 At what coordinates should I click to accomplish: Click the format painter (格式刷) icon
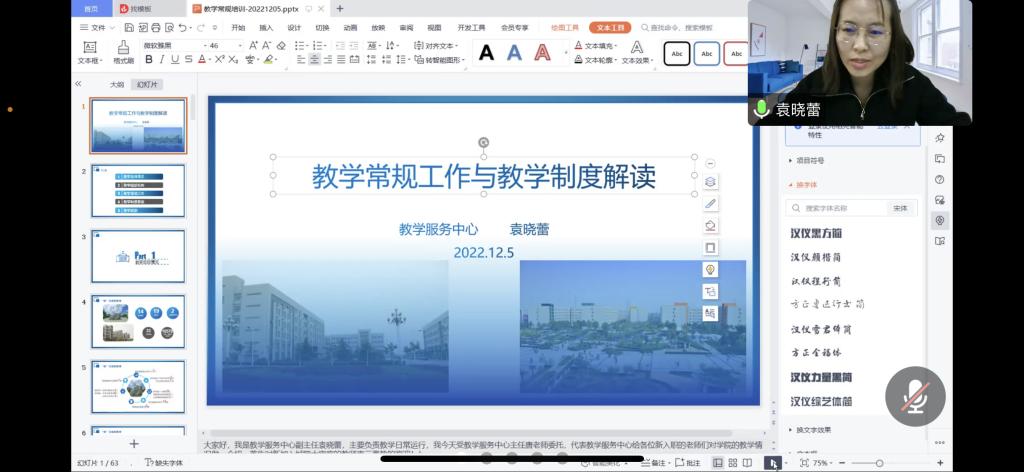[x=123, y=52]
